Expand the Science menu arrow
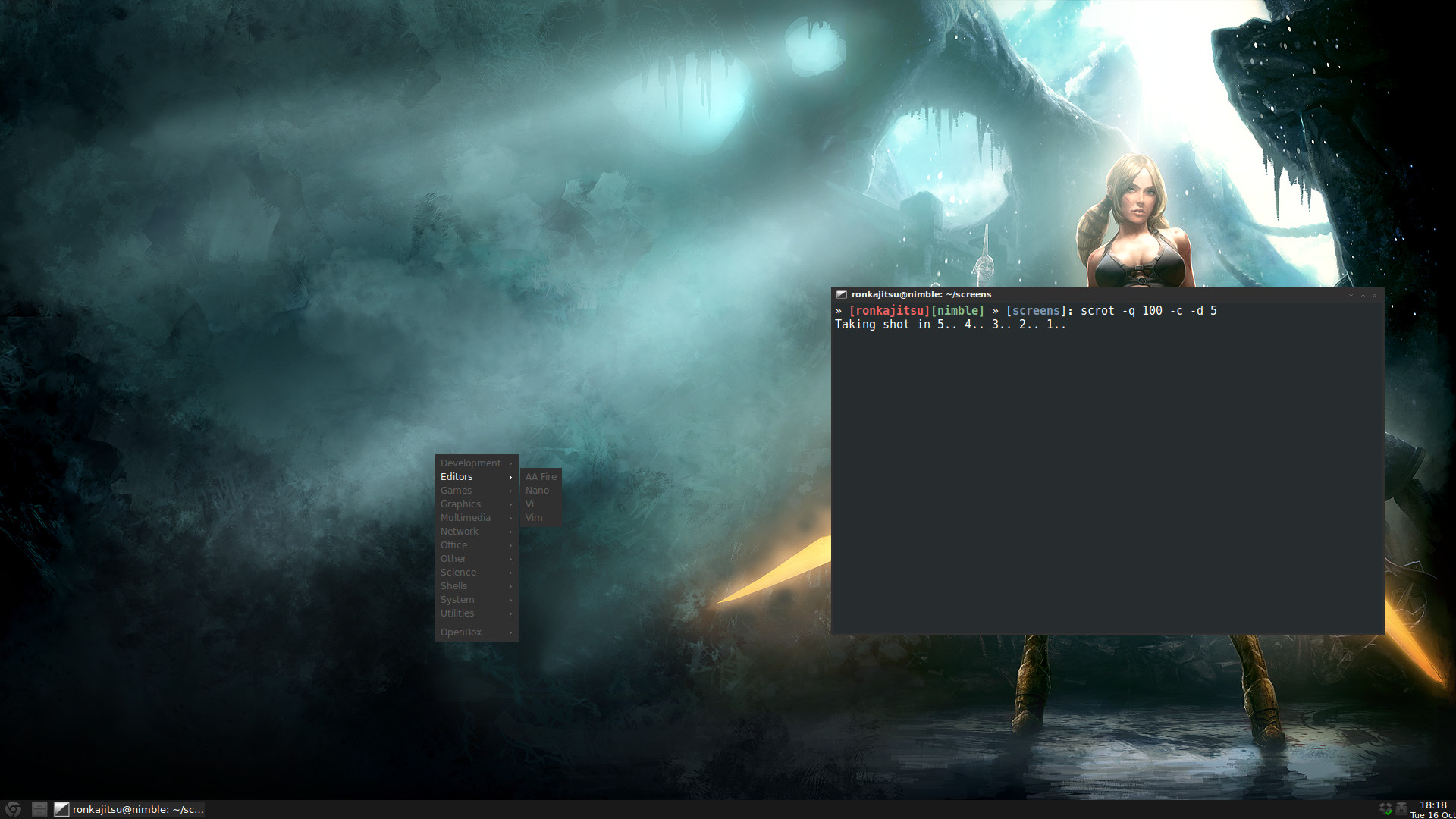This screenshot has height=819, width=1456. coord(510,573)
